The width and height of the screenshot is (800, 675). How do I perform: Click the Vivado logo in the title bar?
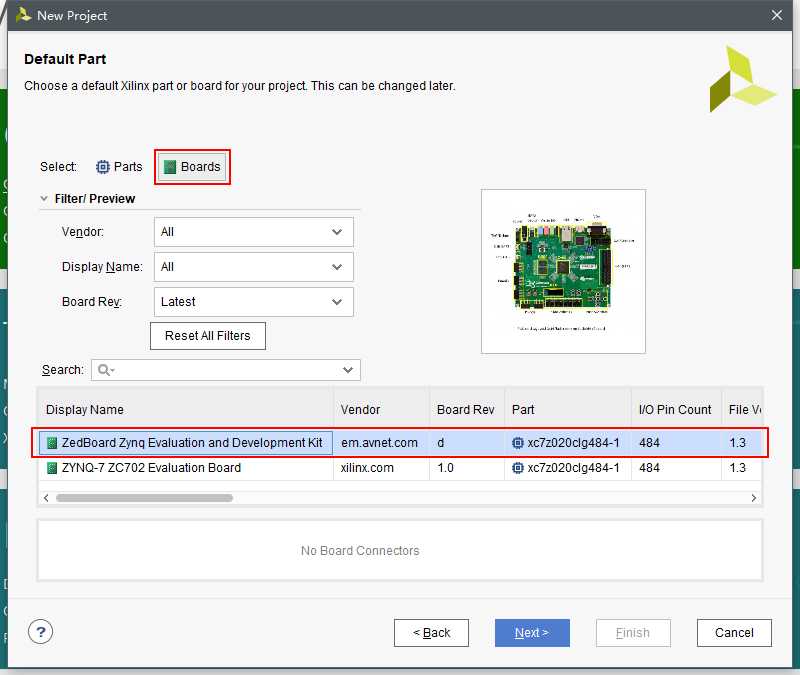tap(23, 15)
